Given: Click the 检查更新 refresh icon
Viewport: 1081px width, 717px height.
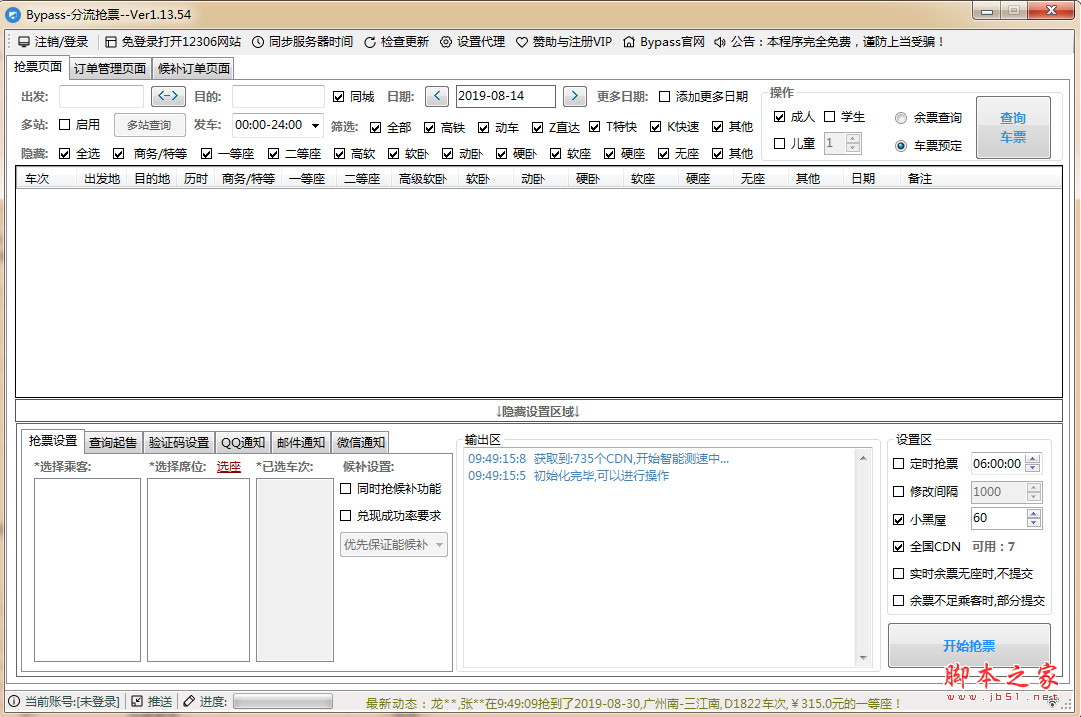Looking at the screenshot, I should (x=370, y=42).
